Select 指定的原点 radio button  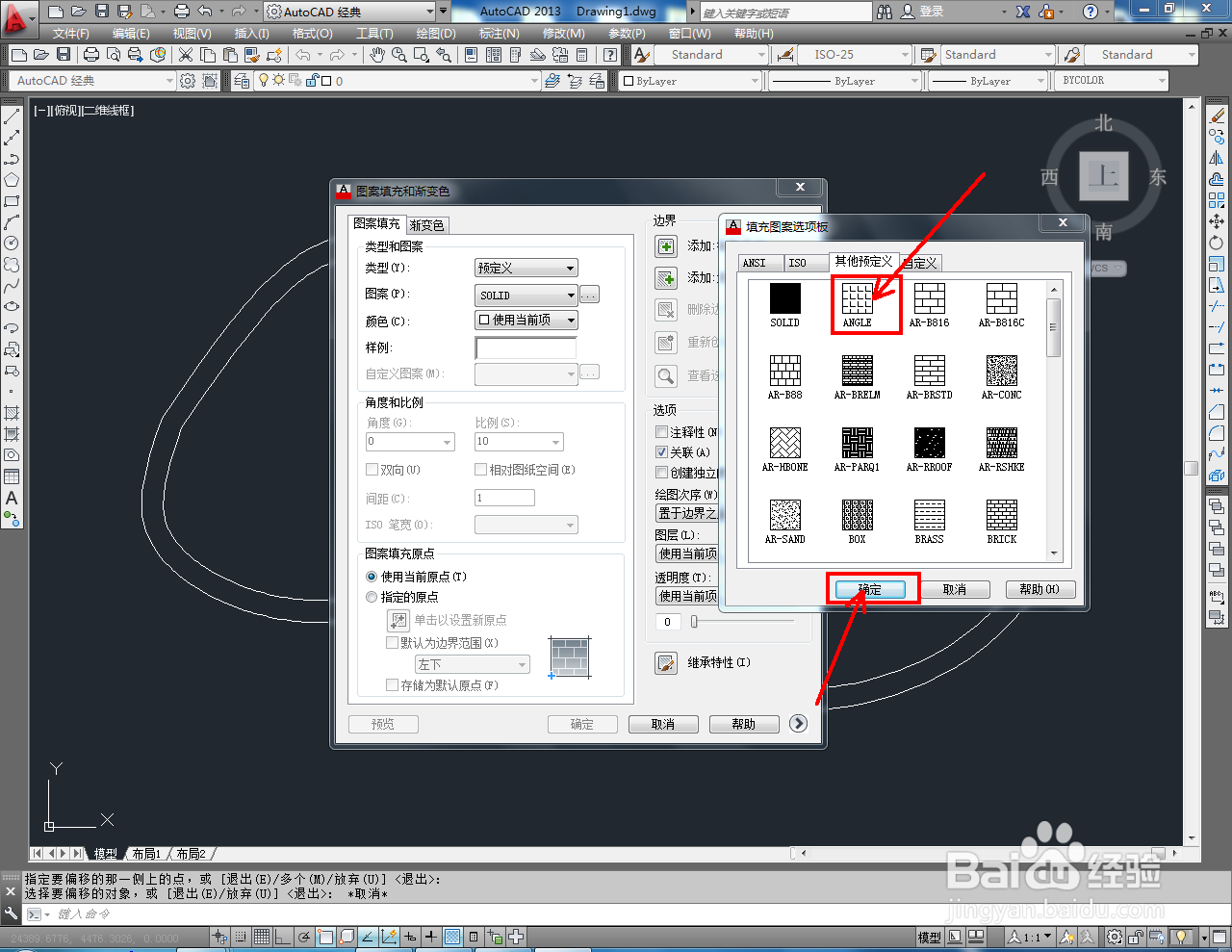click(x=372, y=597)
